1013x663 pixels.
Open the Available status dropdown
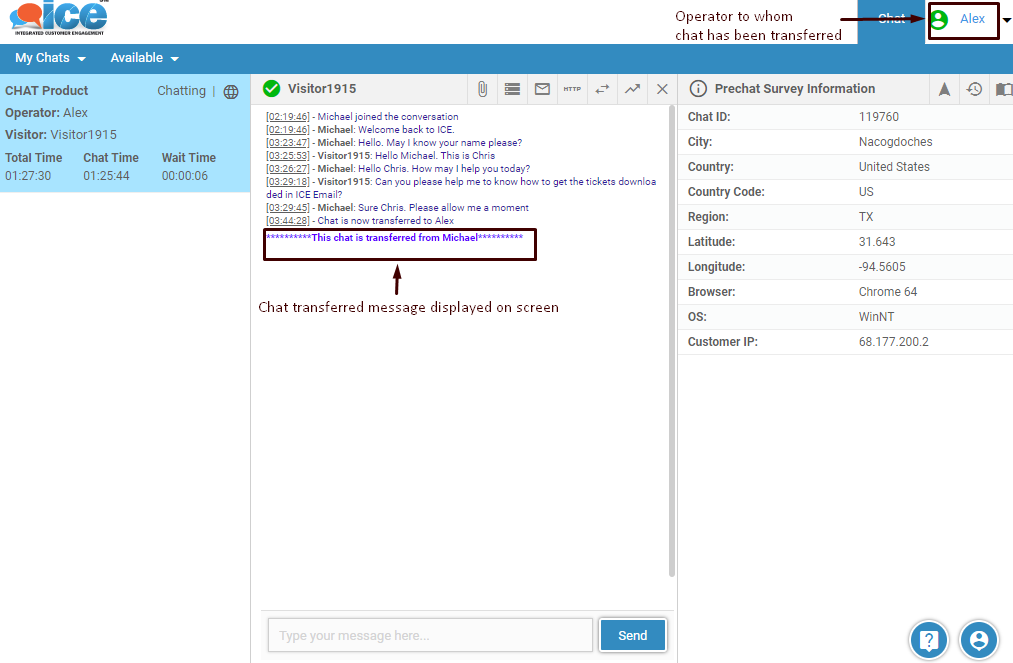[x=145, y=58]
